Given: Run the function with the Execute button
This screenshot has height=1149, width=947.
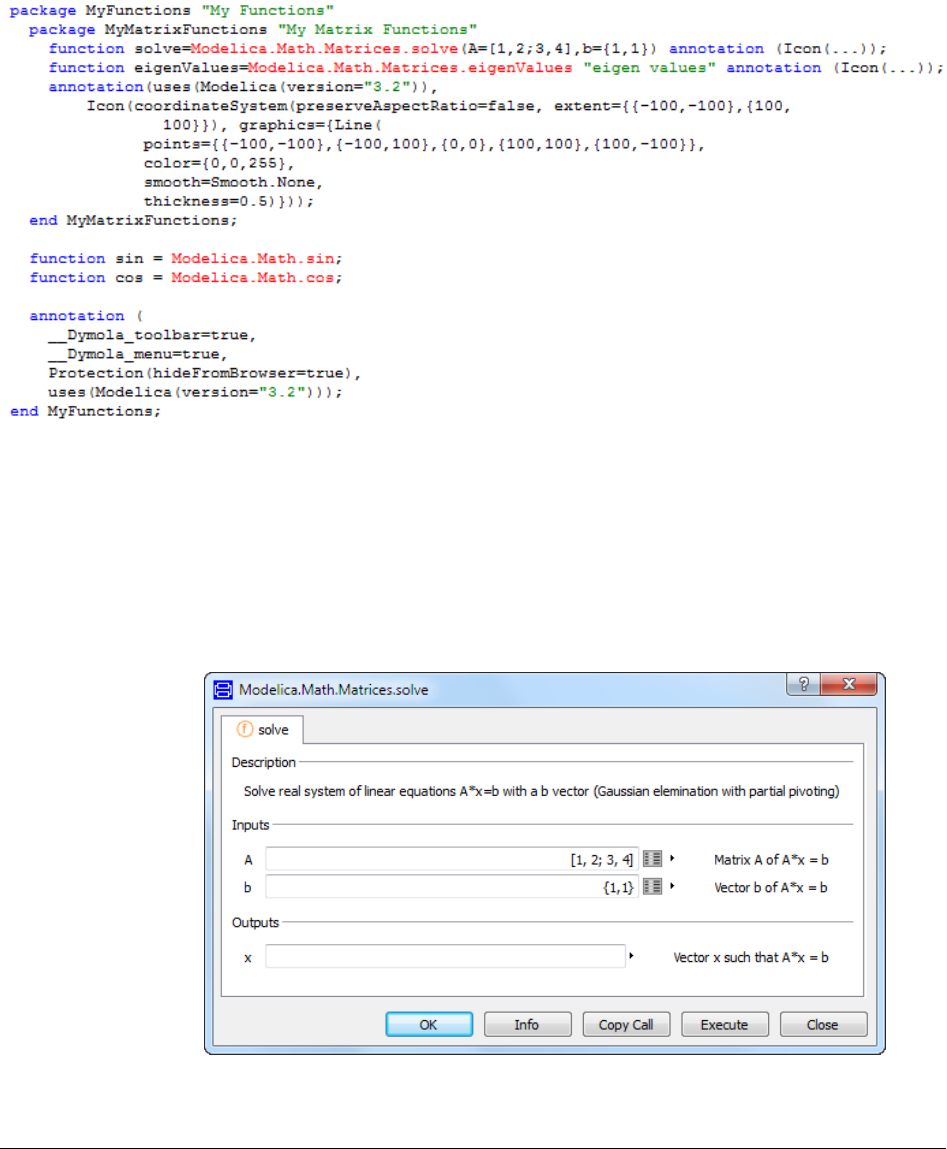Looking at the screenshot, I should click(724, 1024).
